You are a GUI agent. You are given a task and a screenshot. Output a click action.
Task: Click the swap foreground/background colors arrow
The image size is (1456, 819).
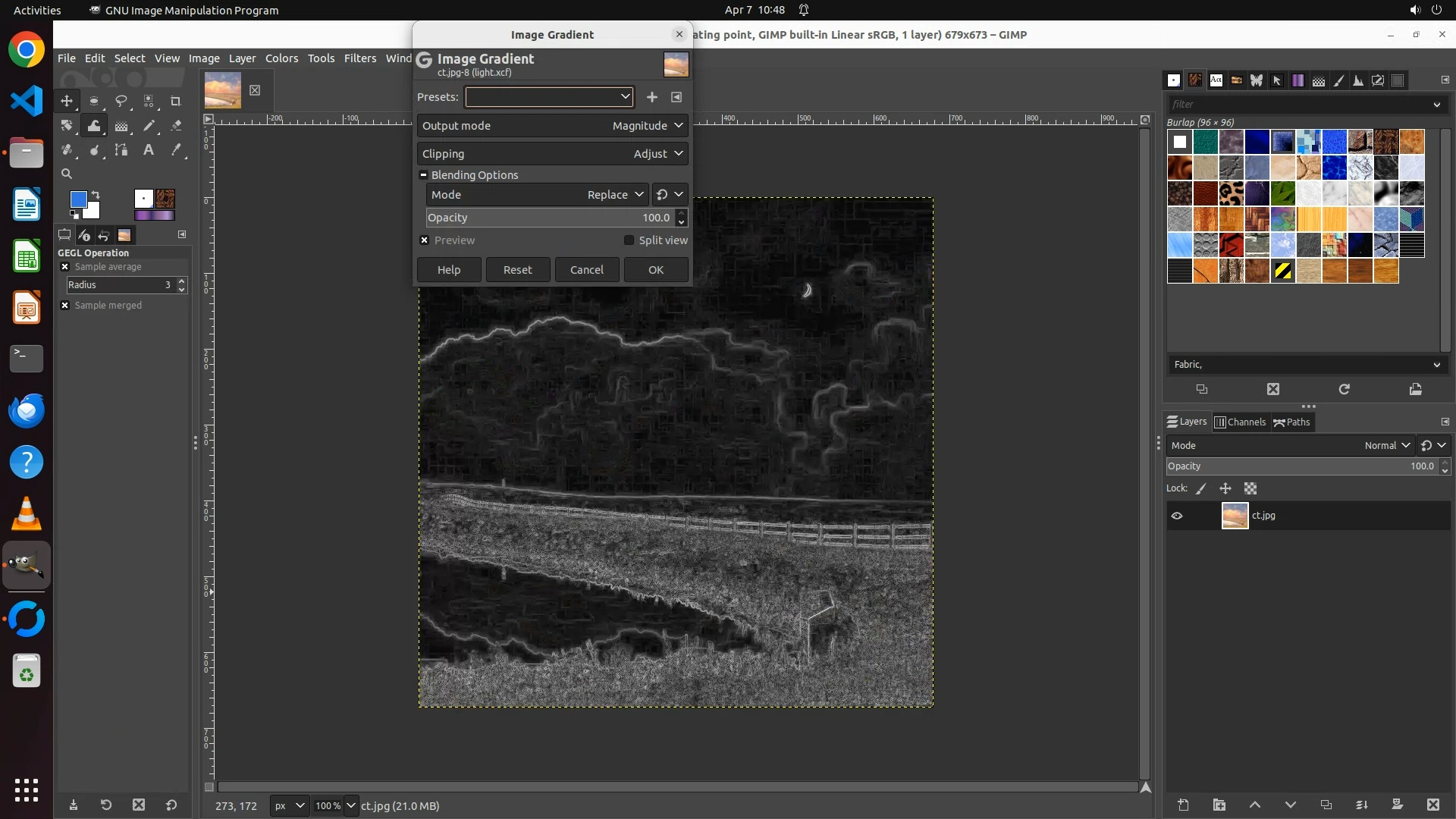pos(96,195)
